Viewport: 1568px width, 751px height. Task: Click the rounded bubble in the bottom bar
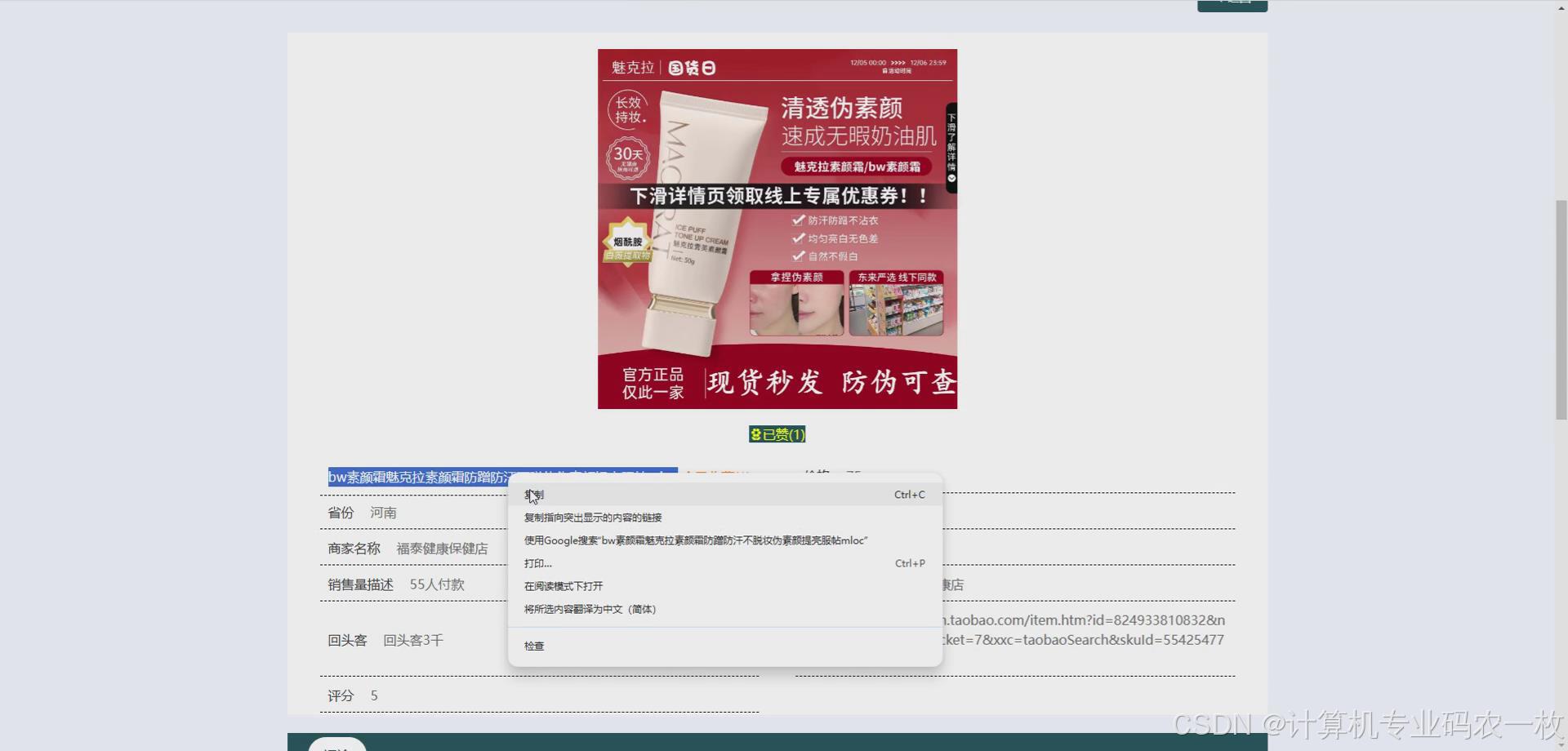point(337,745)
